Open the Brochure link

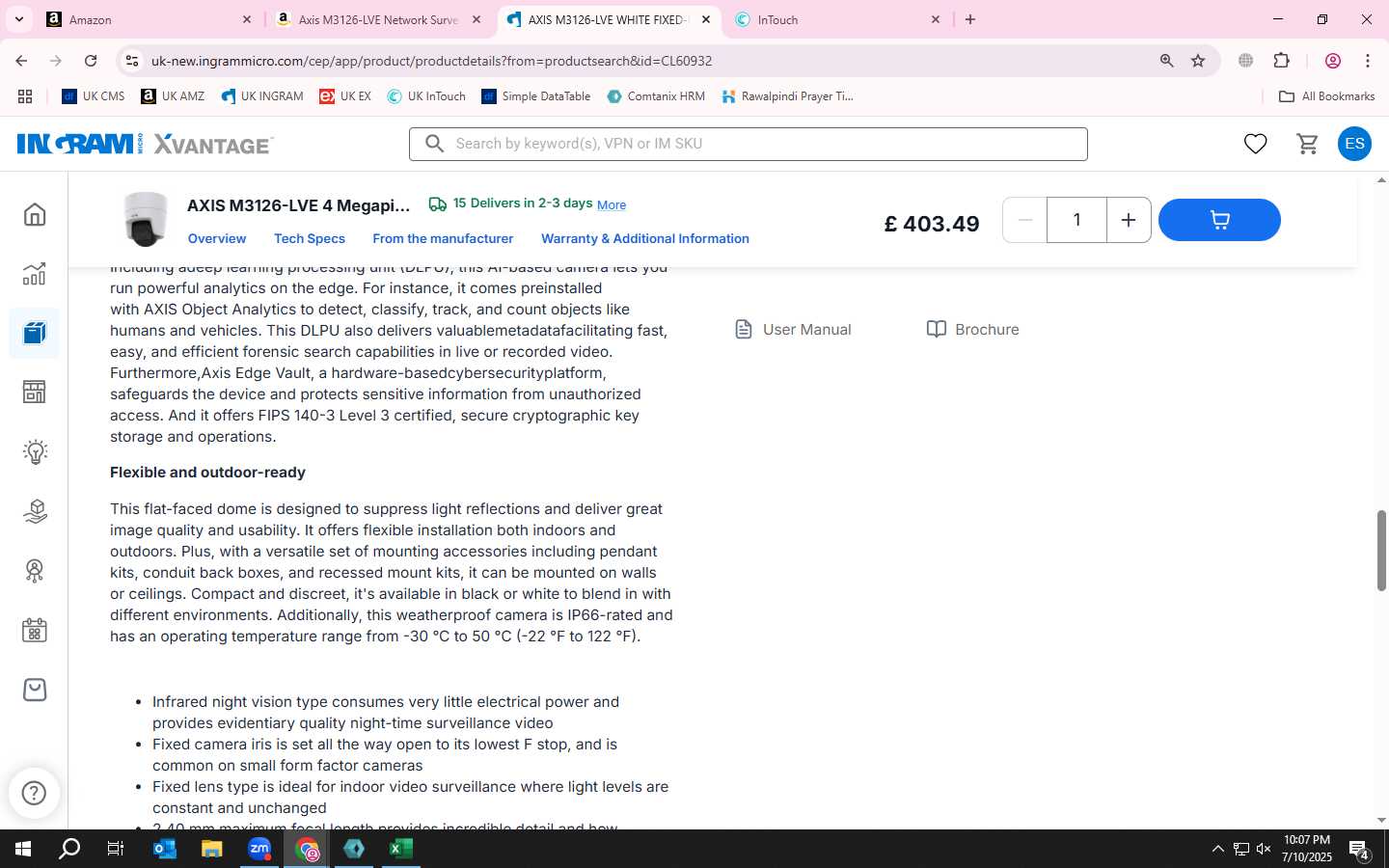point(972,329)
